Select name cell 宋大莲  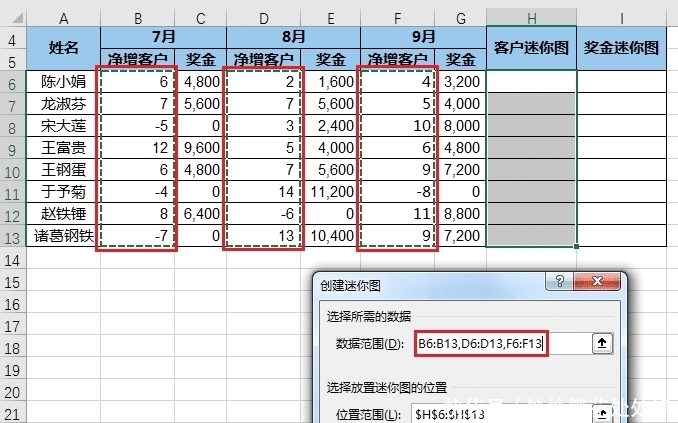tap(64, 125)
